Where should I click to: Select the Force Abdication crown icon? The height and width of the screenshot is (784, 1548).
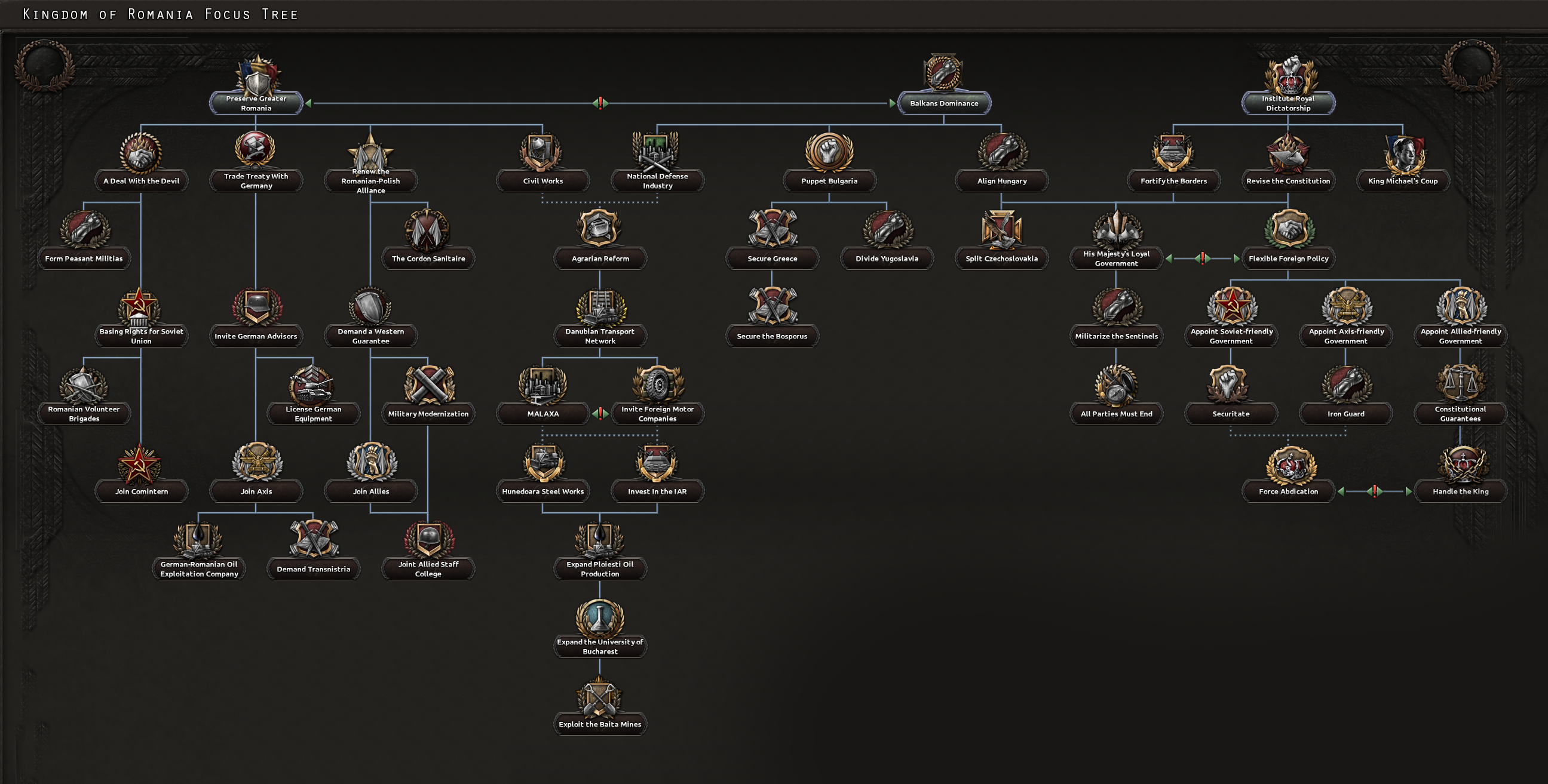tap(1291, 465)
